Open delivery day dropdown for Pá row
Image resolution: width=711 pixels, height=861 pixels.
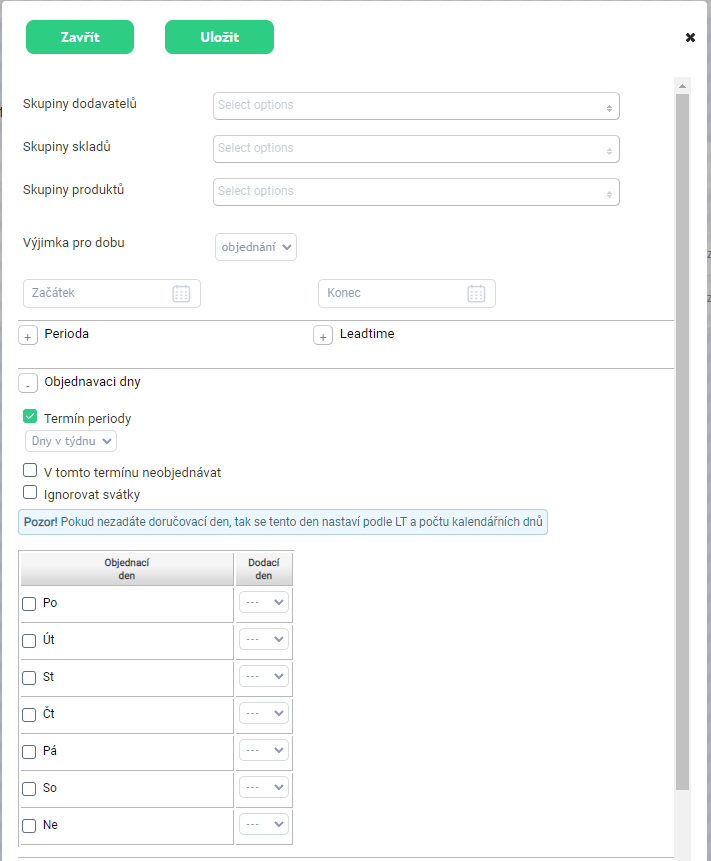(265, 750)
